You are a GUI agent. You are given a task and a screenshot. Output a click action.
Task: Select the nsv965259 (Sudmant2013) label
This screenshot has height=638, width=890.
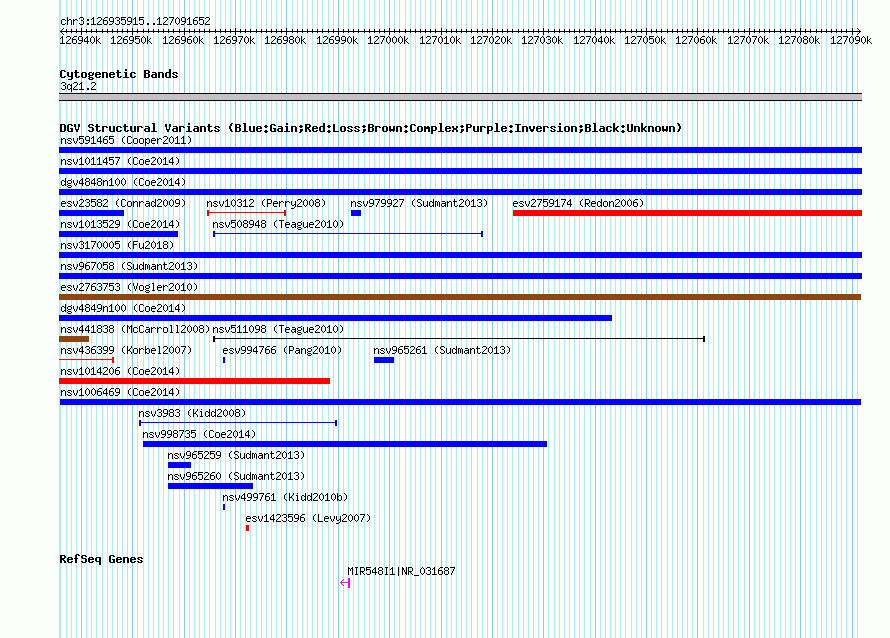pos(236,455)
